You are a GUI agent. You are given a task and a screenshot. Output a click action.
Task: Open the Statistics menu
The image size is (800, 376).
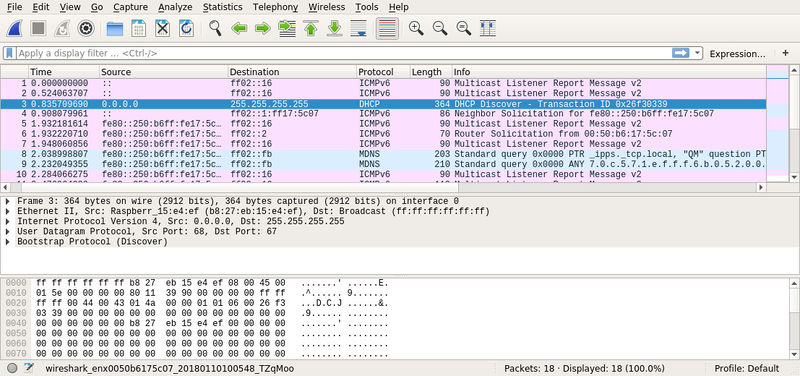pos(222,7)
